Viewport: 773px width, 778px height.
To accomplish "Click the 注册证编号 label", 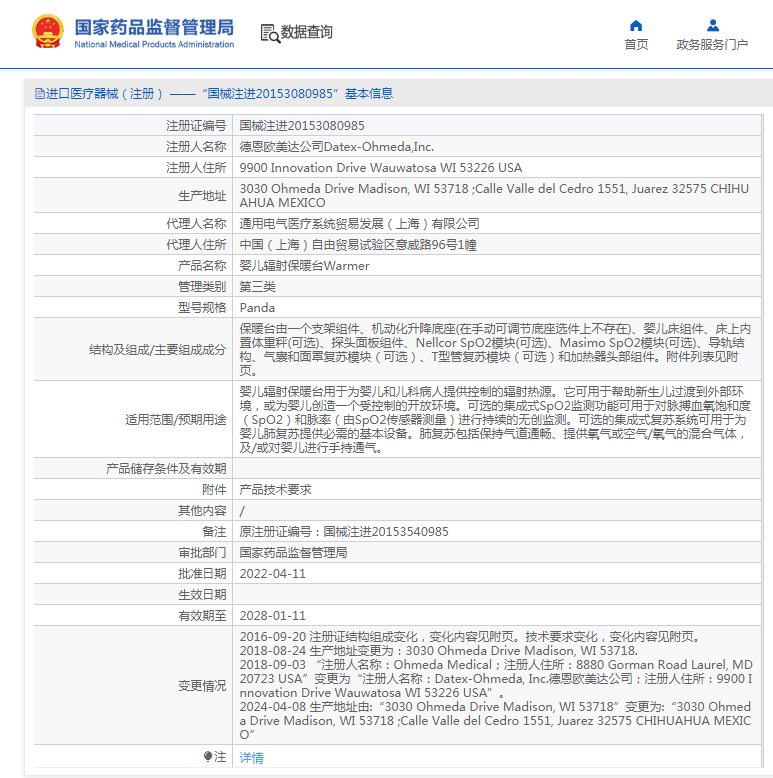I will (196, 126).
